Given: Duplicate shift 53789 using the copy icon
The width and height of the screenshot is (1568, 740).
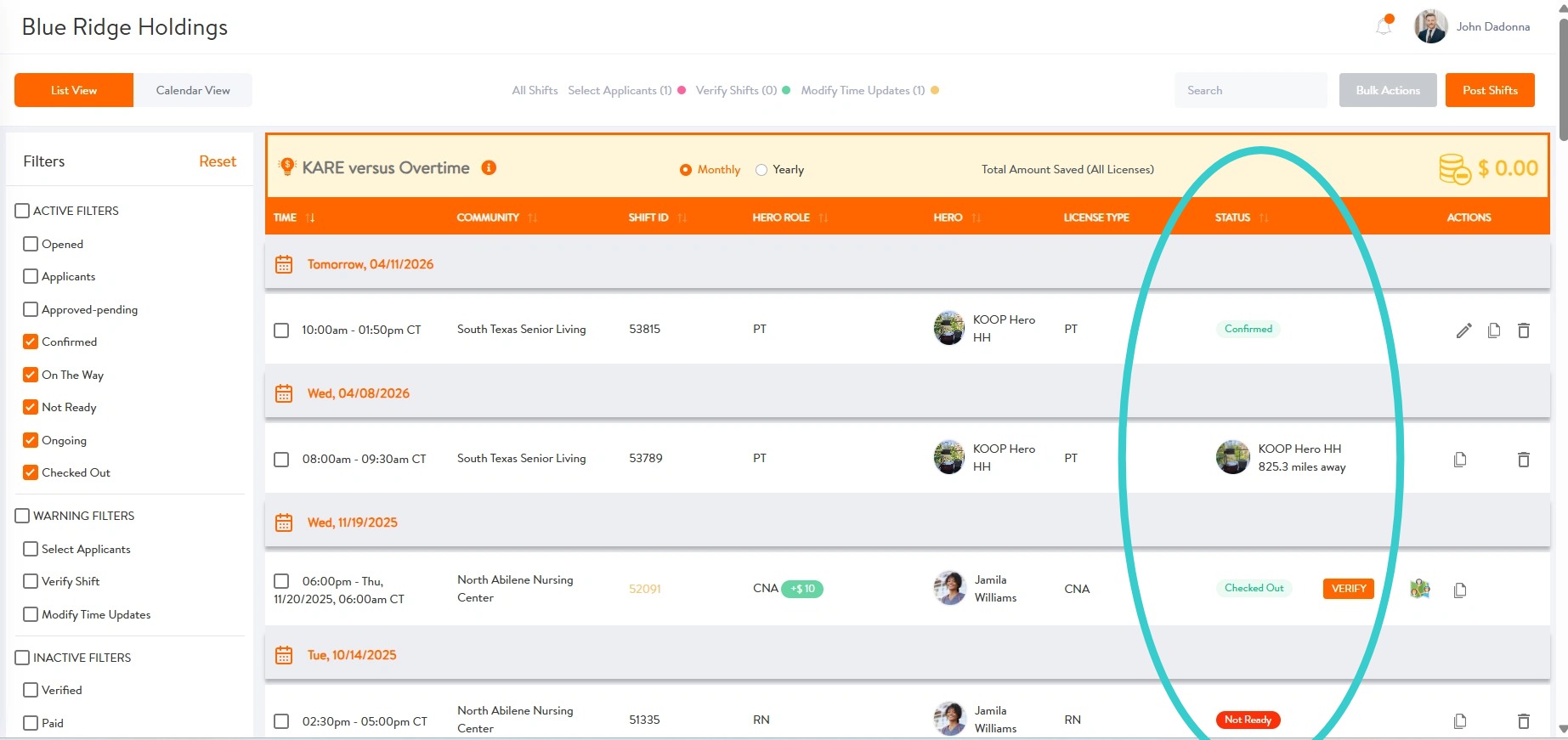Looking at the screenshot, I should click(1460, 460).
